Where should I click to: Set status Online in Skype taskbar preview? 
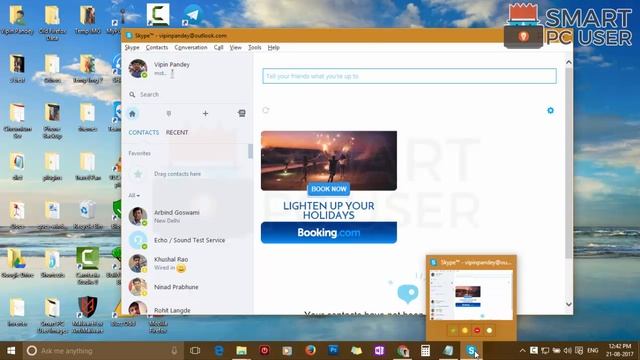(453, 330)
